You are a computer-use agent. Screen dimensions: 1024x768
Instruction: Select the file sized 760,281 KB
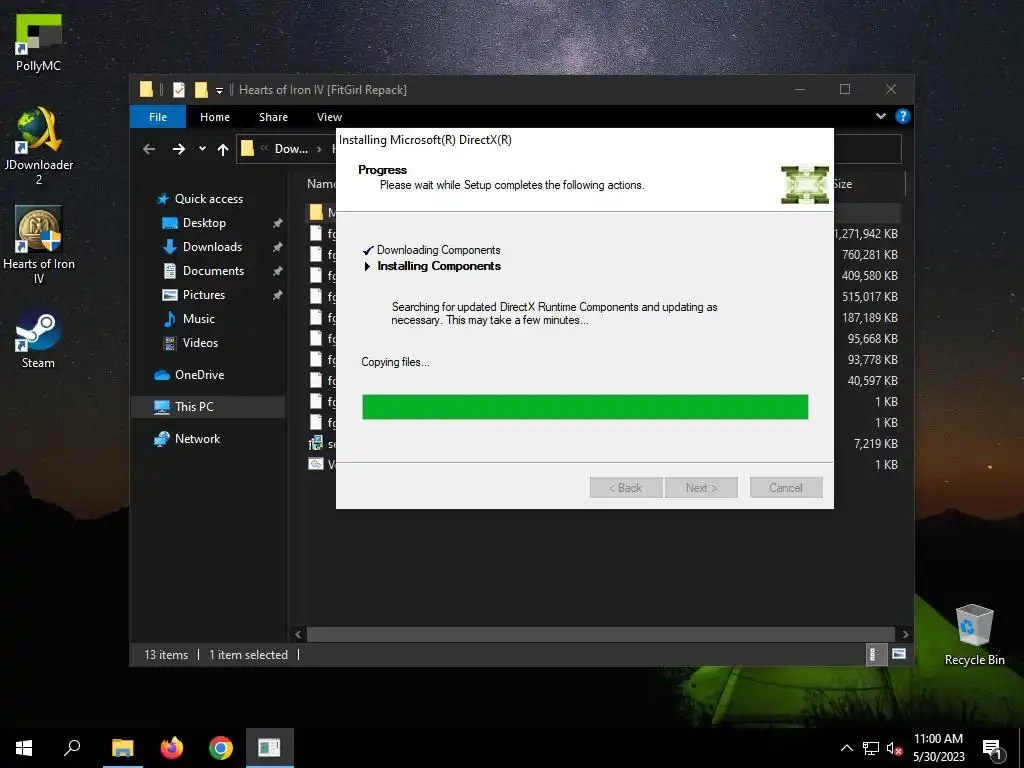[x=870, y=255]
